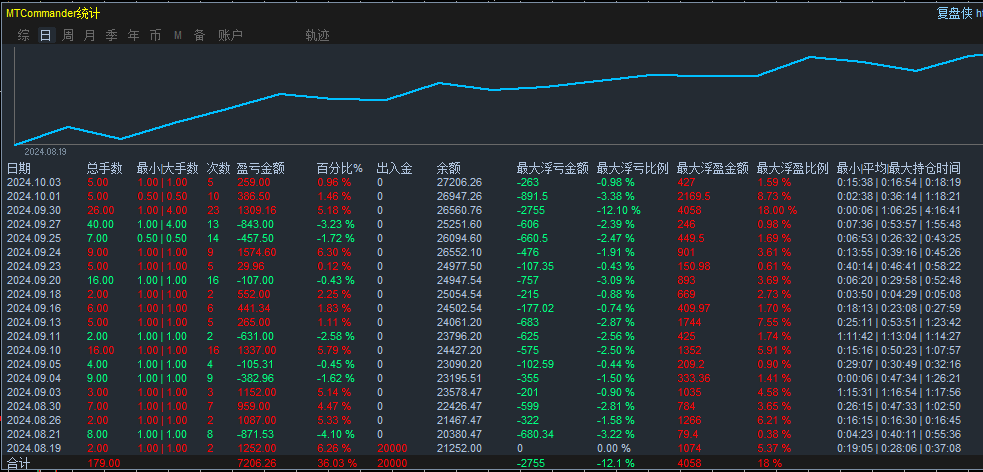Image resolution: width=983 pixels, height=472 pixels.
Task: Click the 2169.5 max floating profit cell
Action: 694,196
